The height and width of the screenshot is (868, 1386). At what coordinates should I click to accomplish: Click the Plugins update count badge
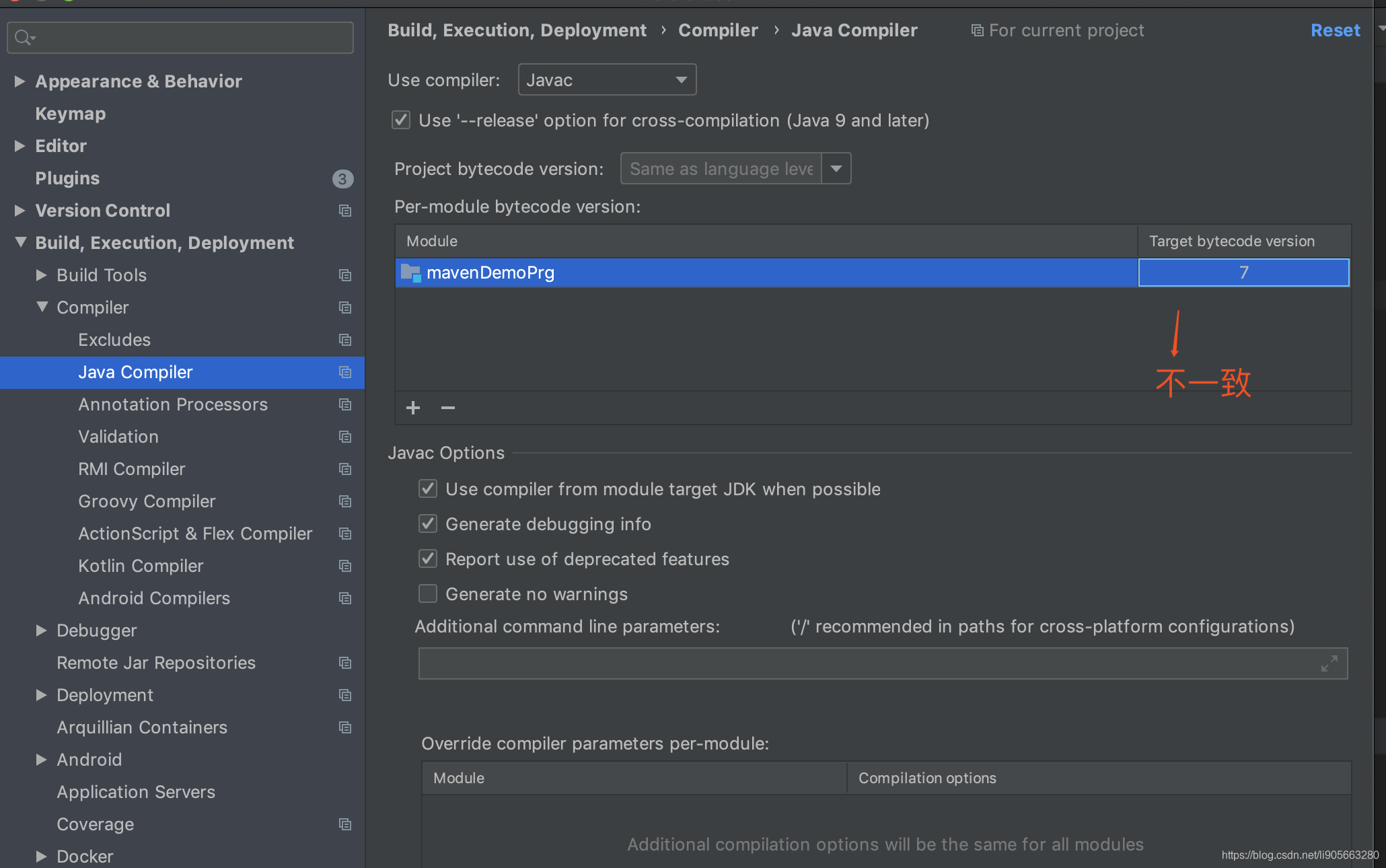(342, 178)
